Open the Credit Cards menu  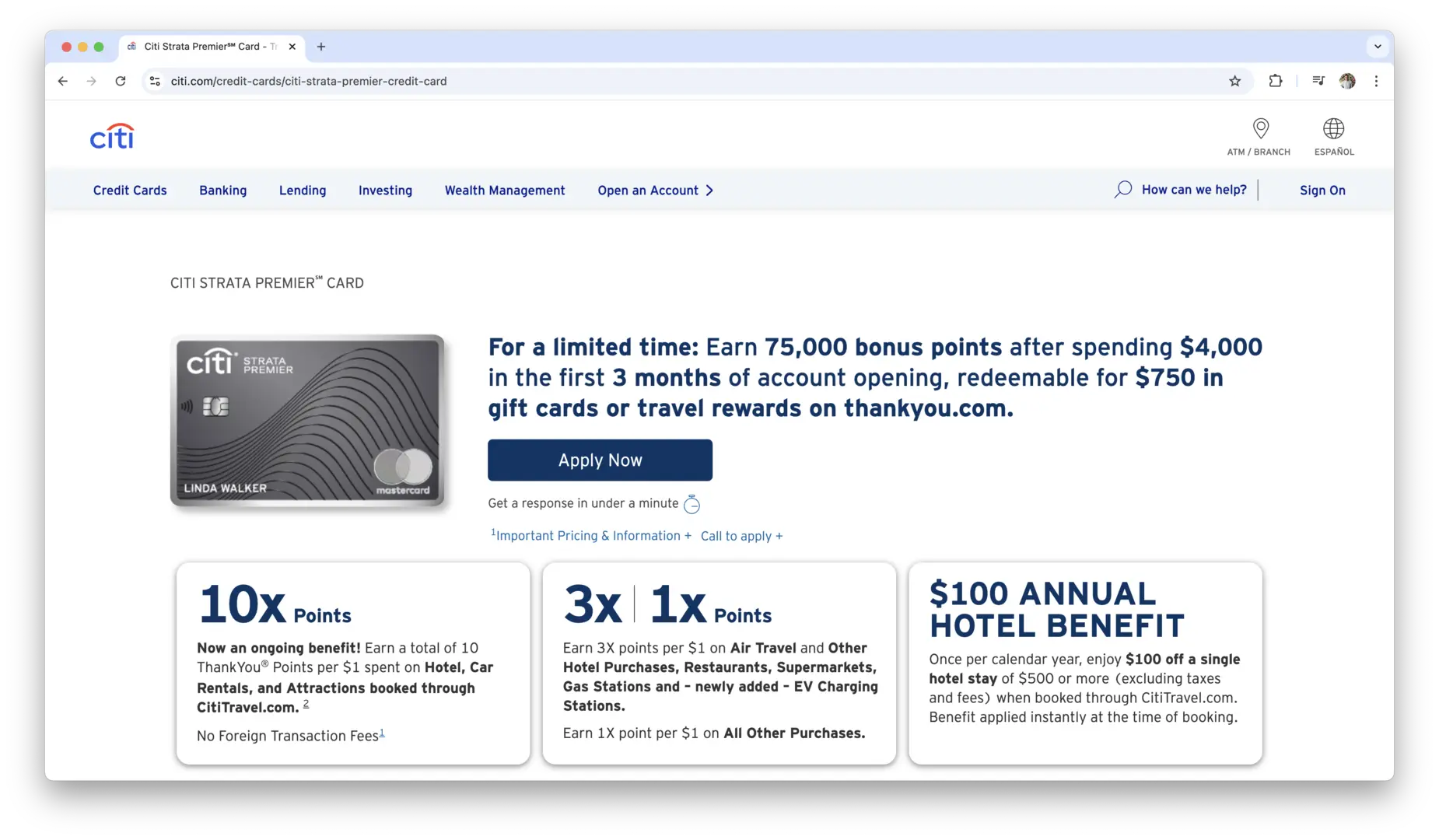click(x=130, y=191)
